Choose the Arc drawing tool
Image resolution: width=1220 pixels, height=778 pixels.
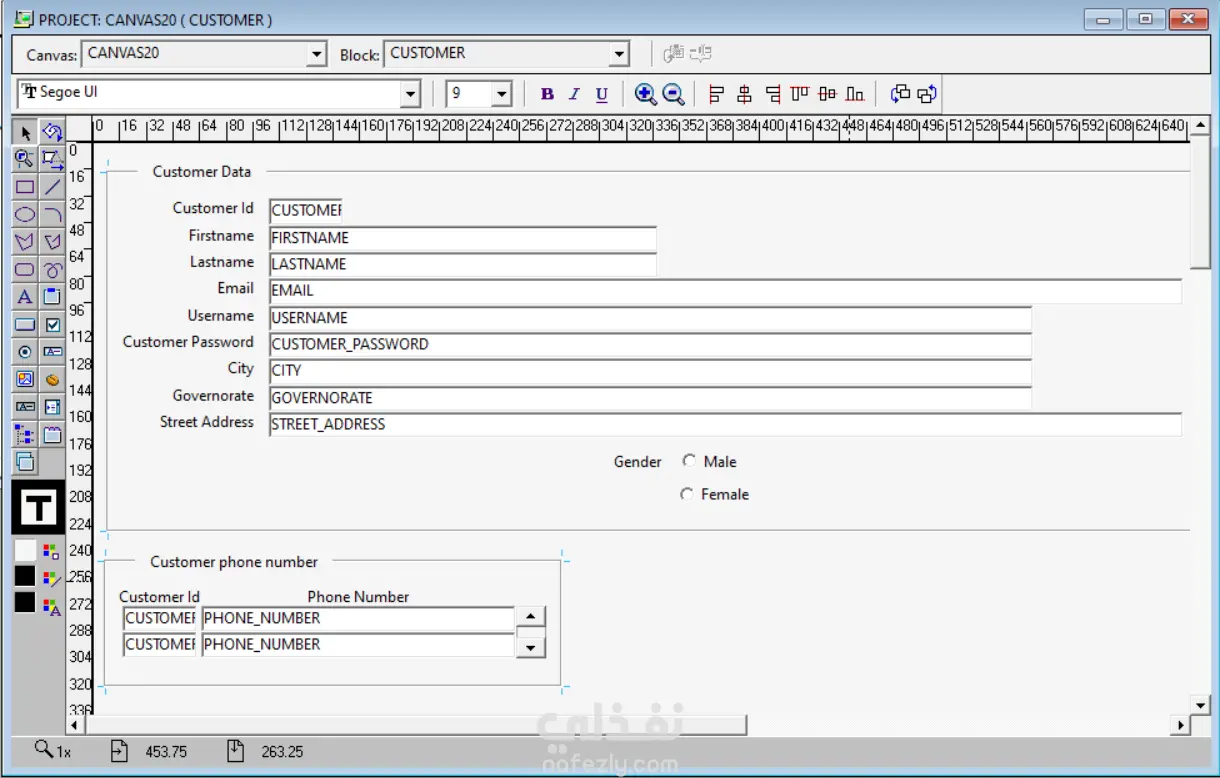(53, 214)
